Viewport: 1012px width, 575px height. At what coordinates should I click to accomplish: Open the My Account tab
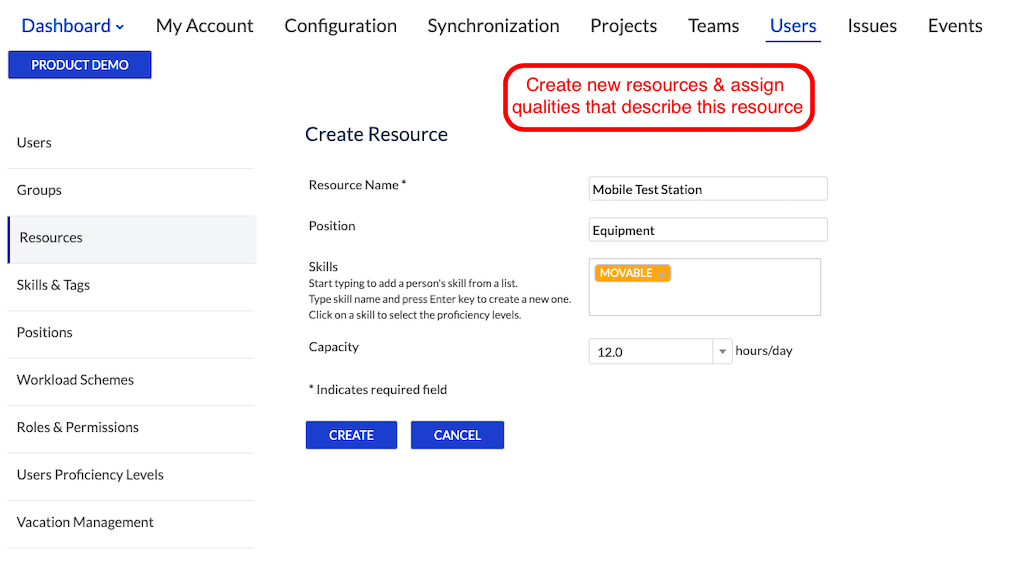(204, 26)
